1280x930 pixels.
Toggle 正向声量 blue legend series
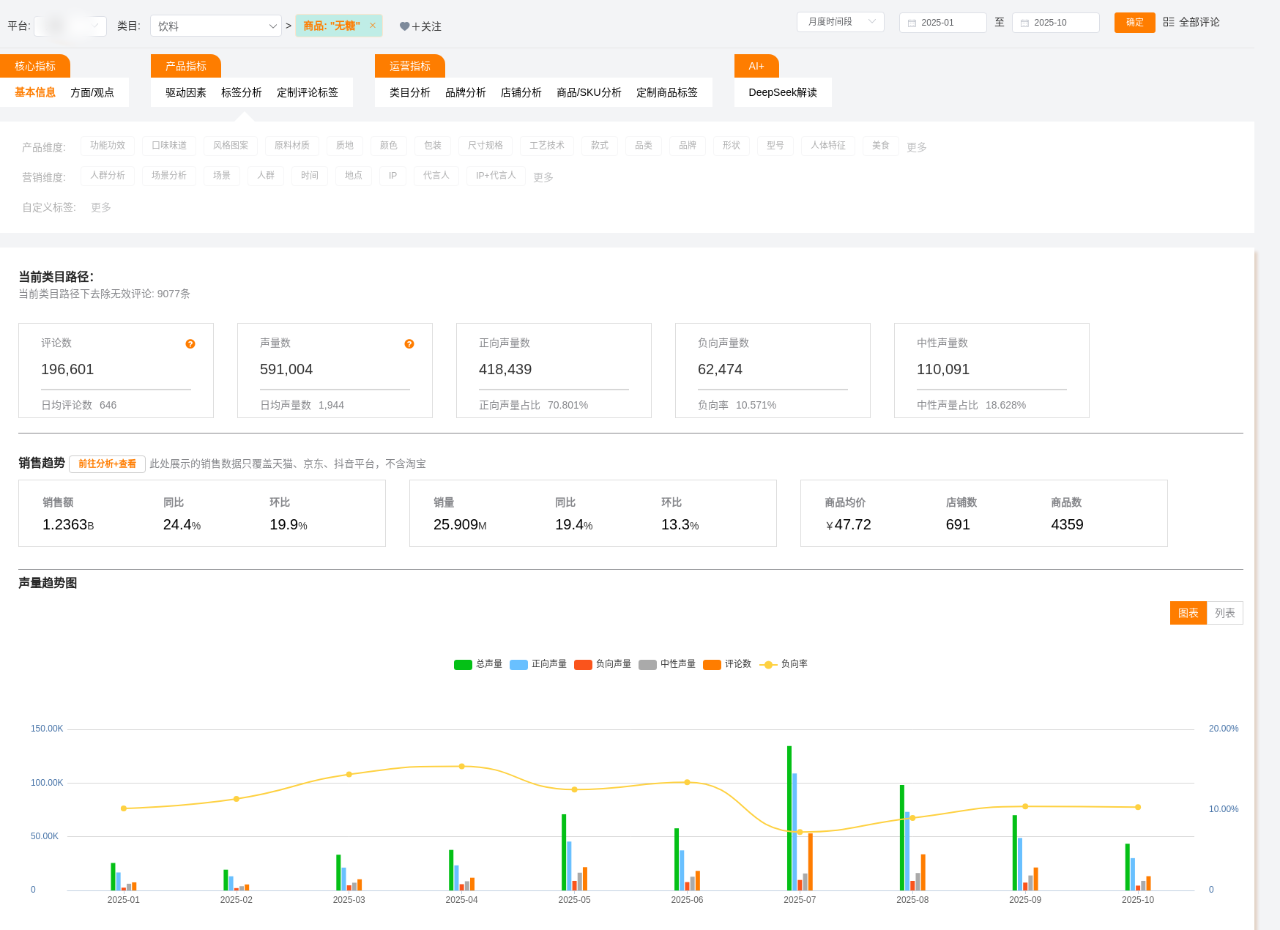(519, 664)
